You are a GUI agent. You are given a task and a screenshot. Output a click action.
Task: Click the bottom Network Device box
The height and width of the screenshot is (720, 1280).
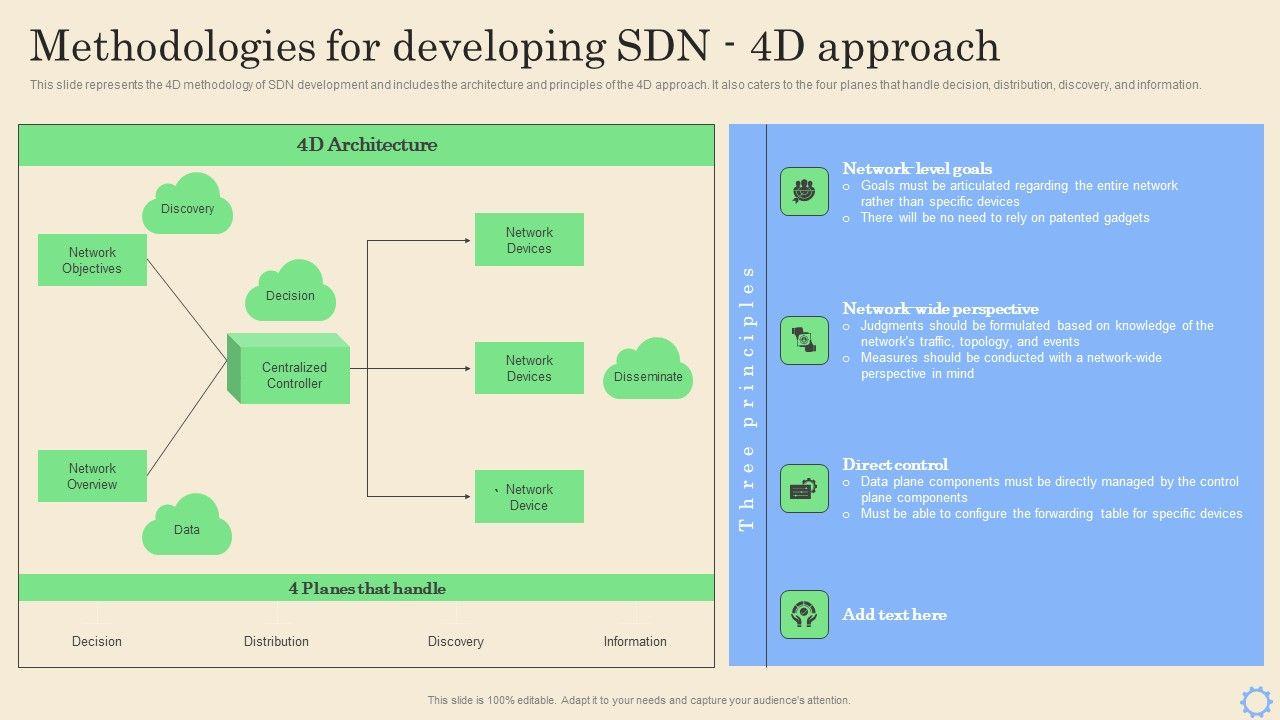[x=529, y=497]
